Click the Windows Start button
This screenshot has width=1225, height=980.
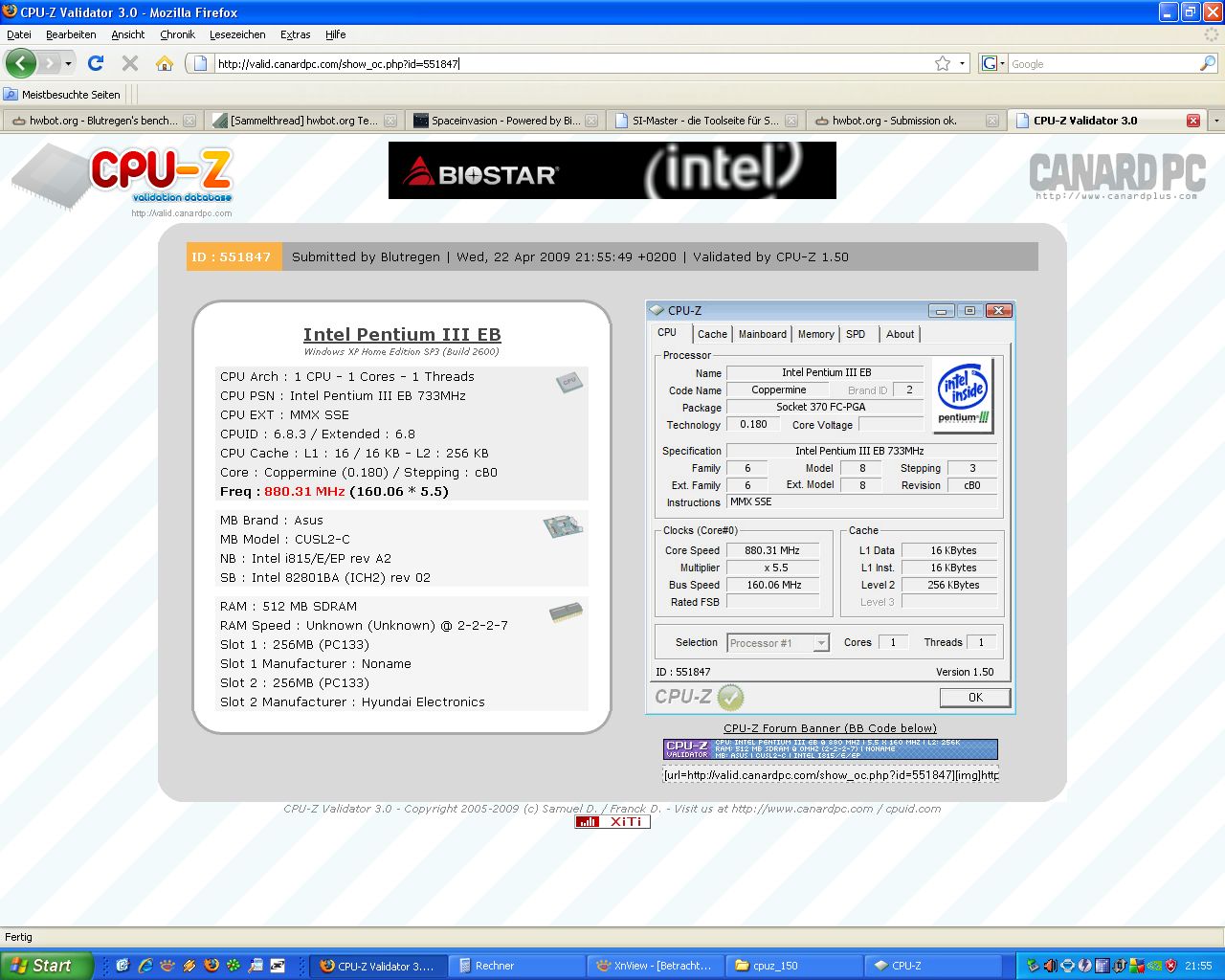tap(47, 966)
